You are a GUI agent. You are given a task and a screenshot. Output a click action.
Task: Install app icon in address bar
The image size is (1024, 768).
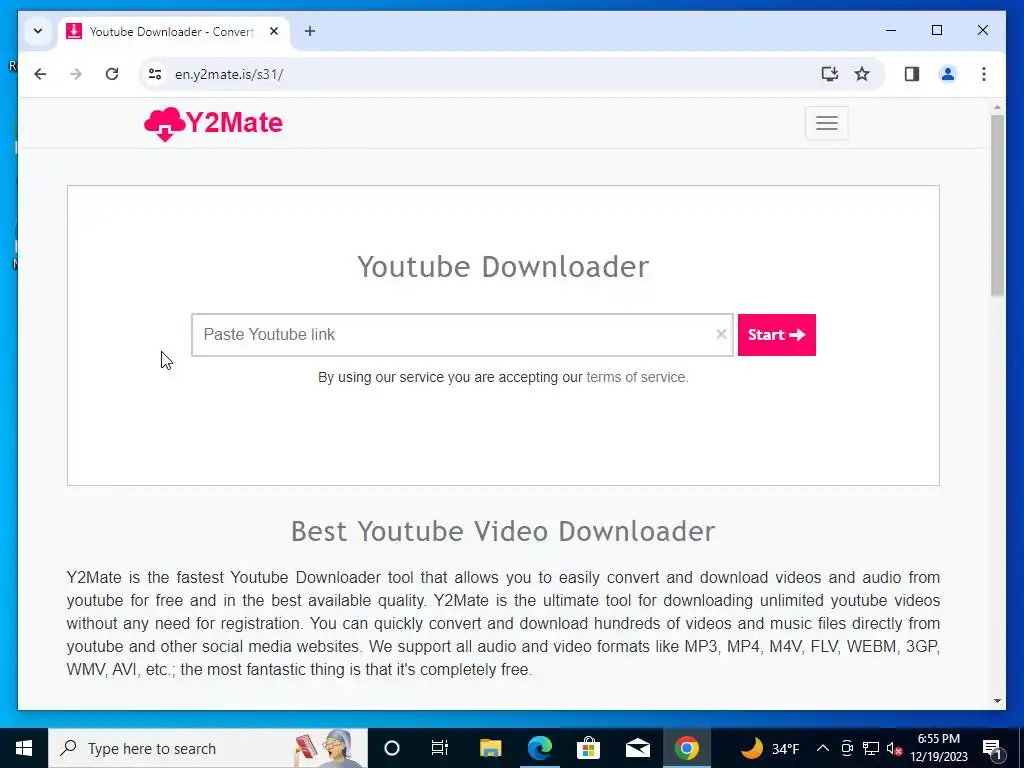[829, 74]
